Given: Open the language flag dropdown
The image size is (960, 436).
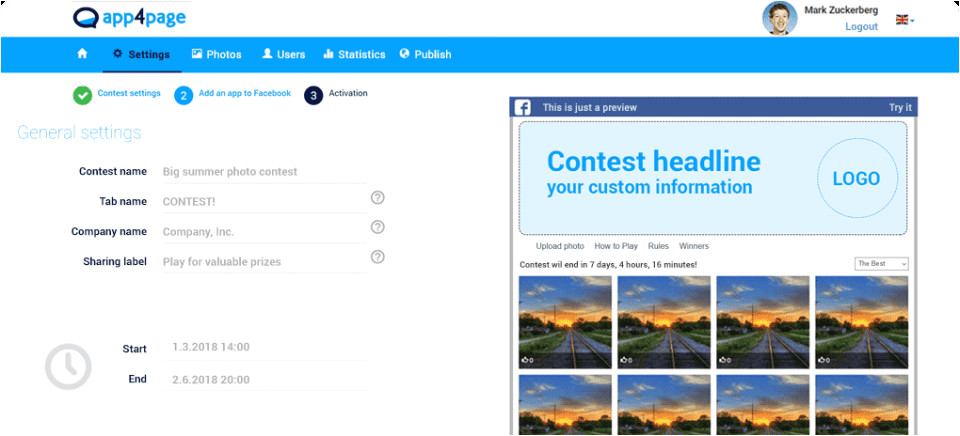Looking at the screenshot, I should [x=904, y=20].
